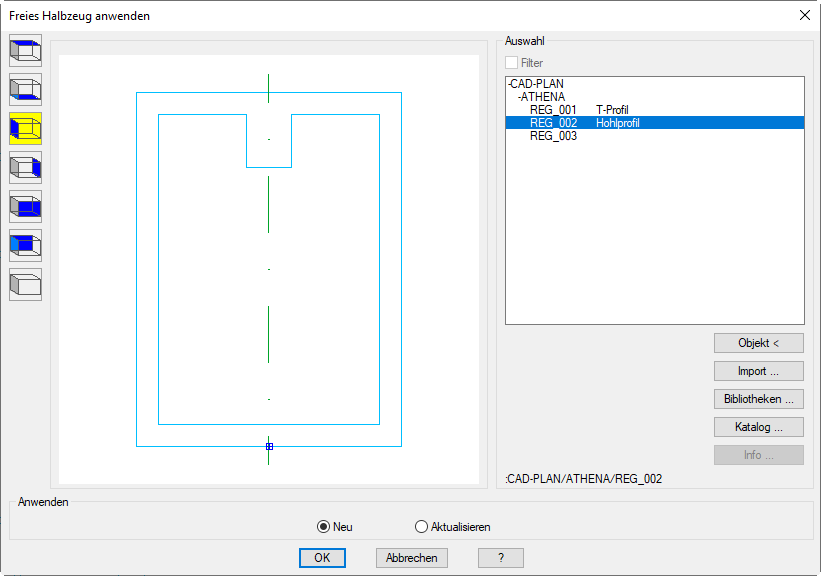Open the Import dialog

(758, 371)
